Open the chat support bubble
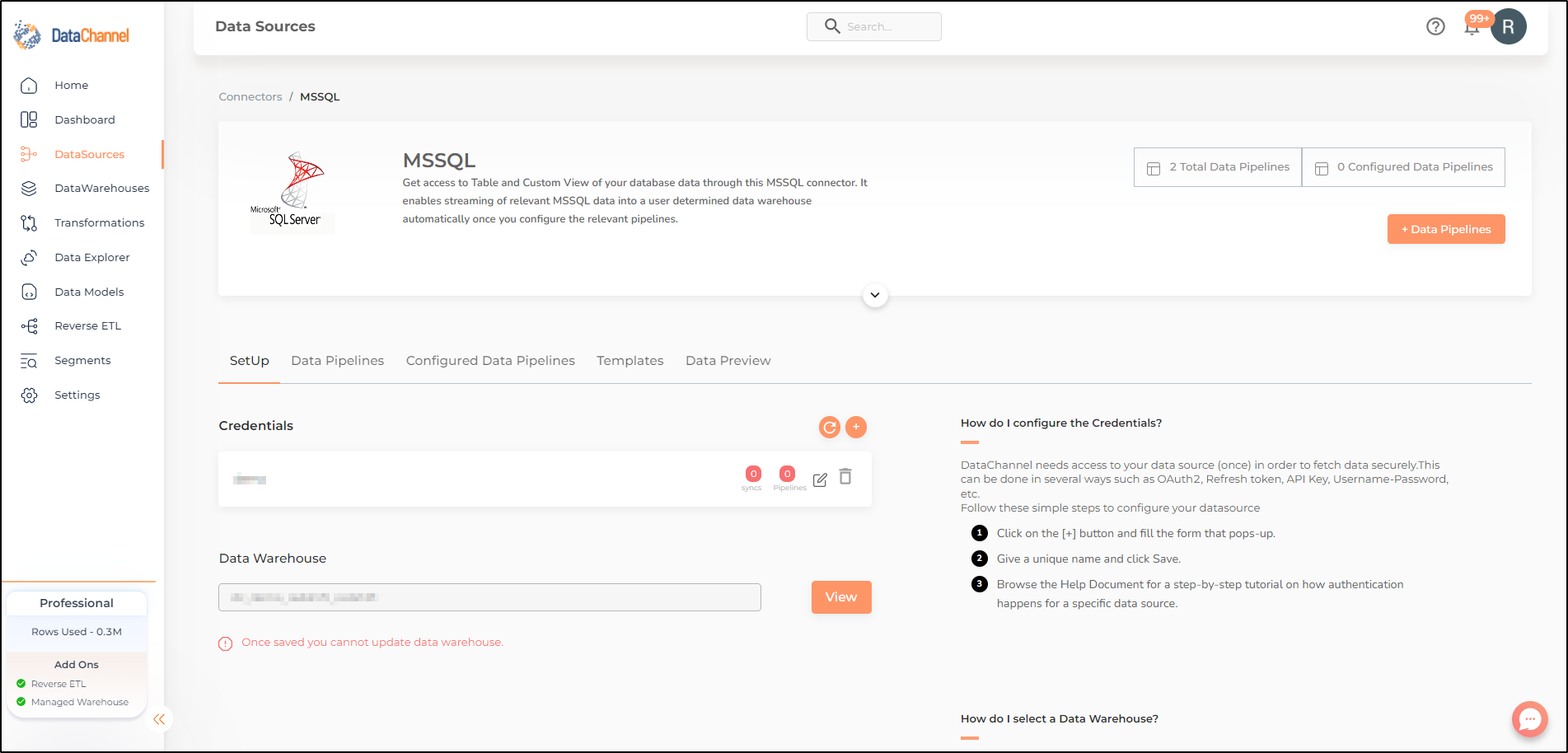 pos(1530,719)
